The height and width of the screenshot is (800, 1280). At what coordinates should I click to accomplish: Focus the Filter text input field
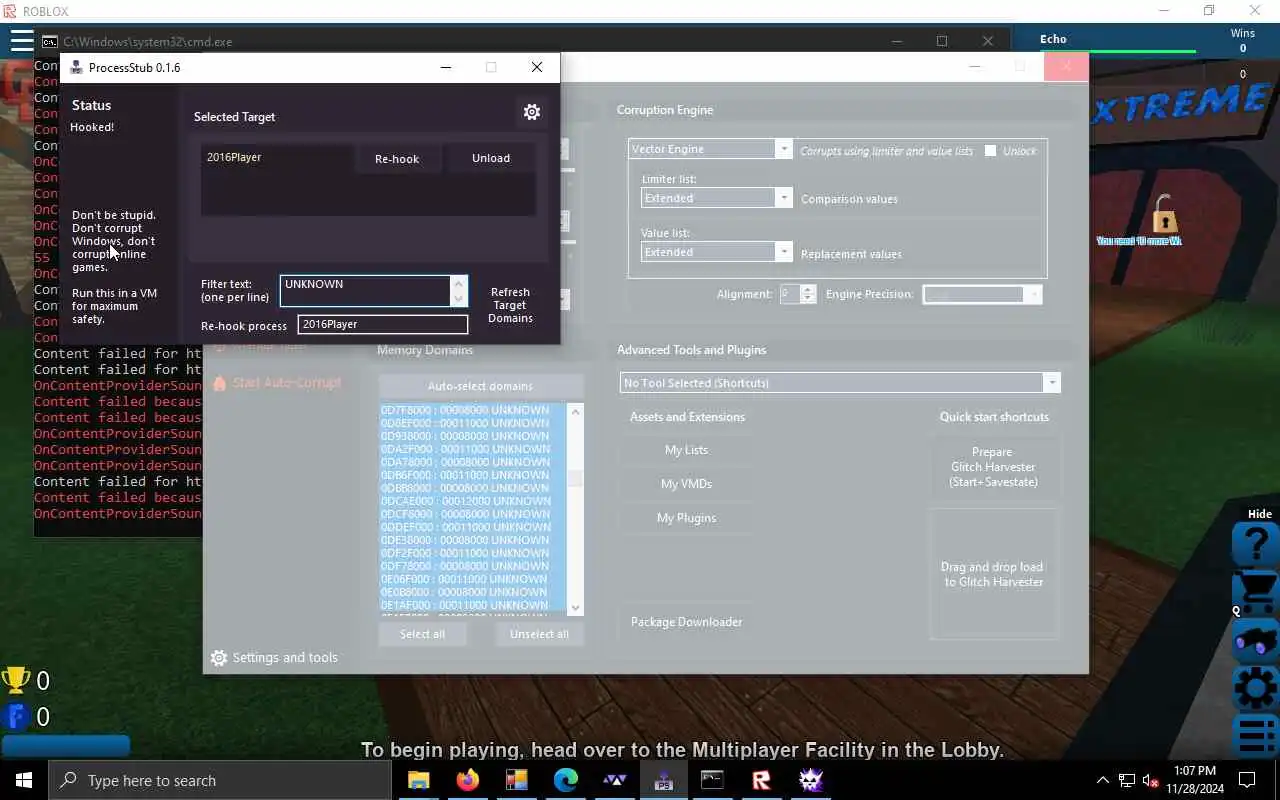point(366,291)
